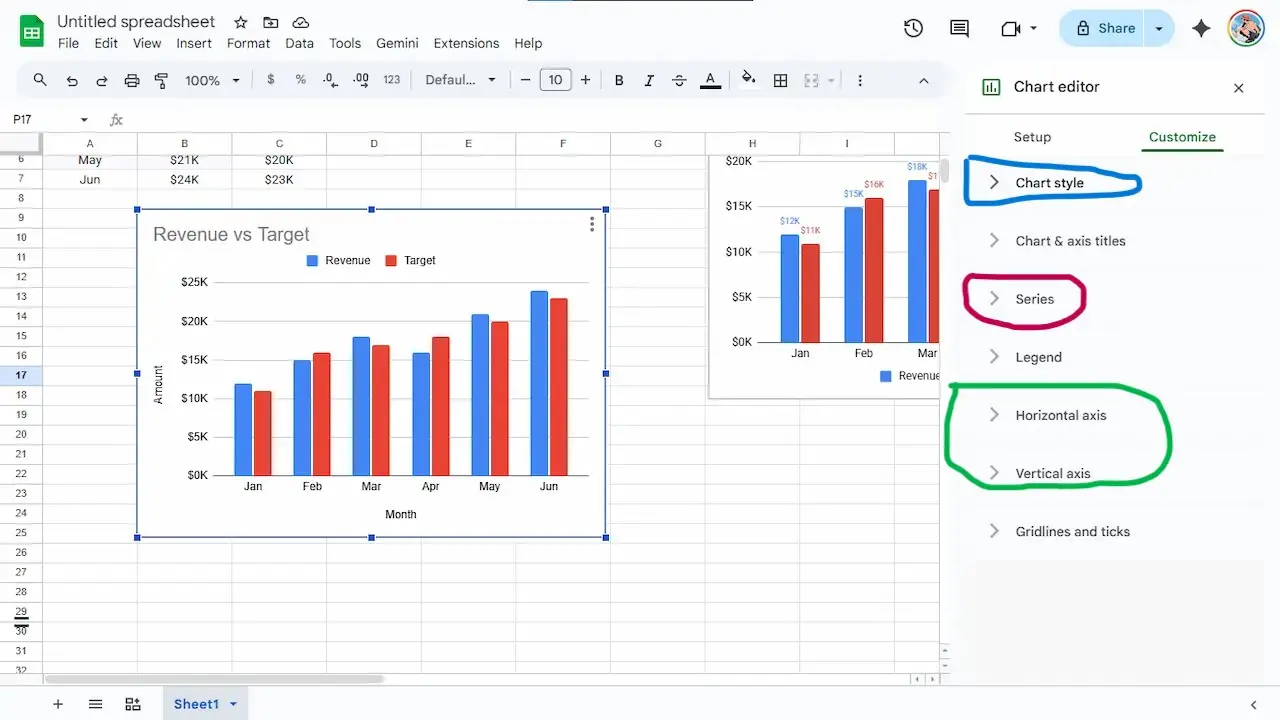1280x720 pixels.
Task: Open more number formats 123
Action: [x=392, y=80]
